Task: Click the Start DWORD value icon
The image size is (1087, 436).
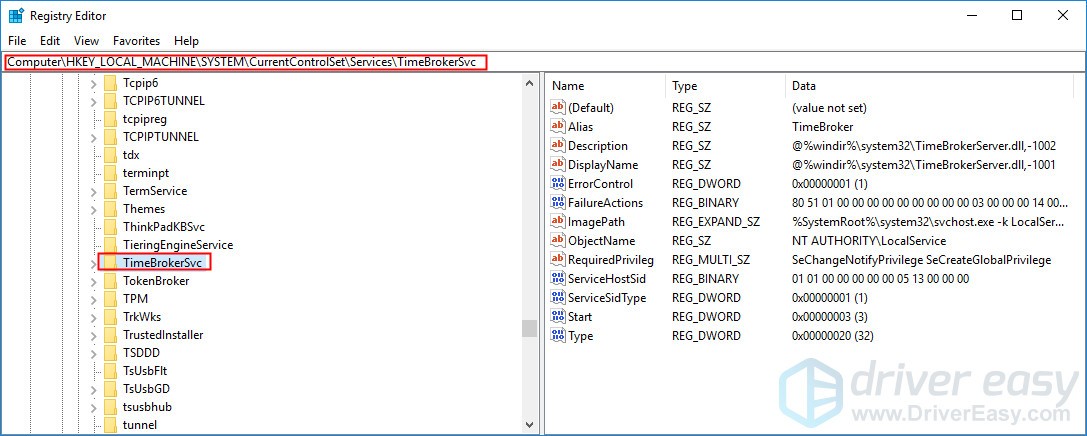Action: 558,316
